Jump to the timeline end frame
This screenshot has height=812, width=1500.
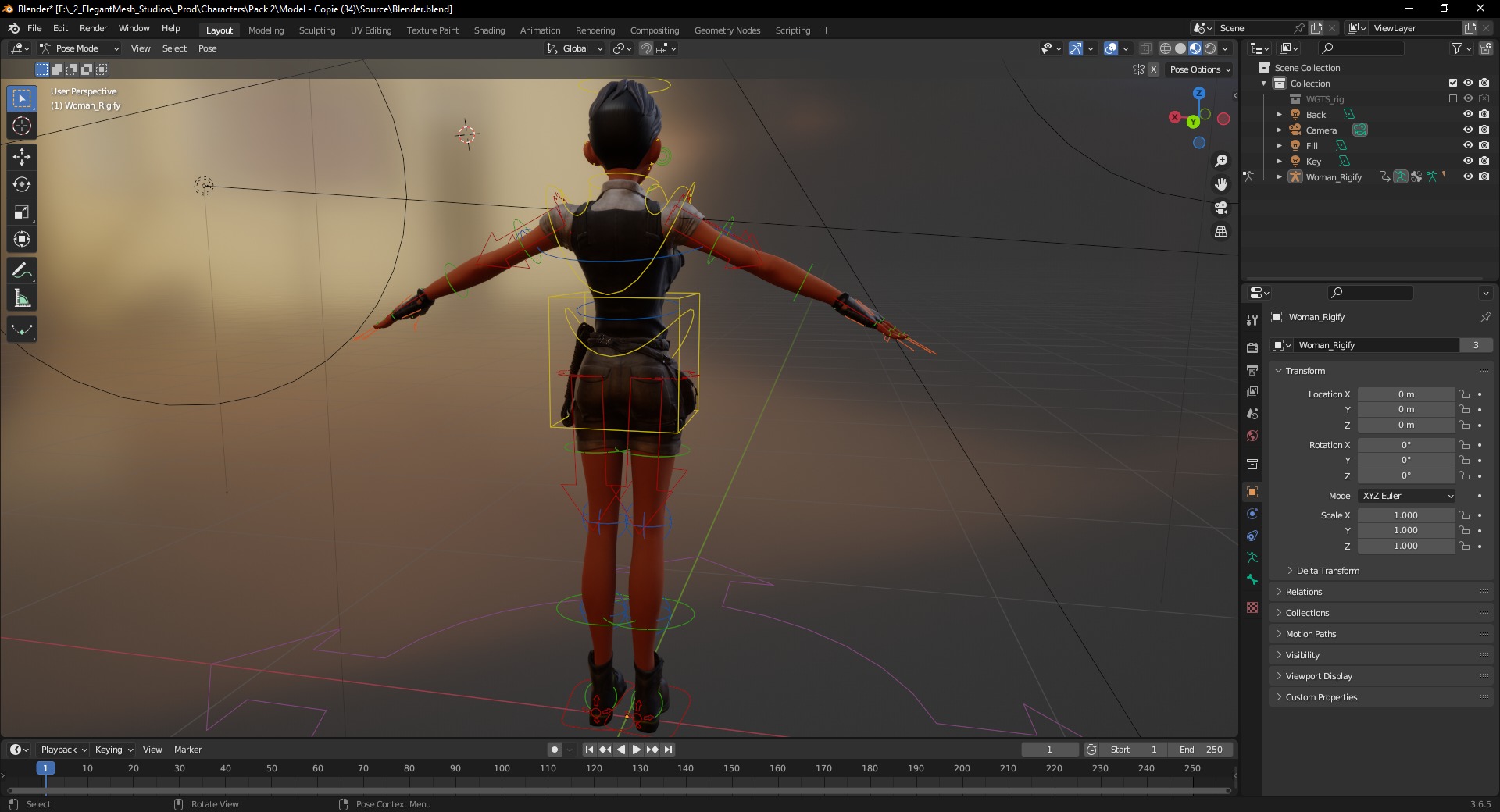669,750
